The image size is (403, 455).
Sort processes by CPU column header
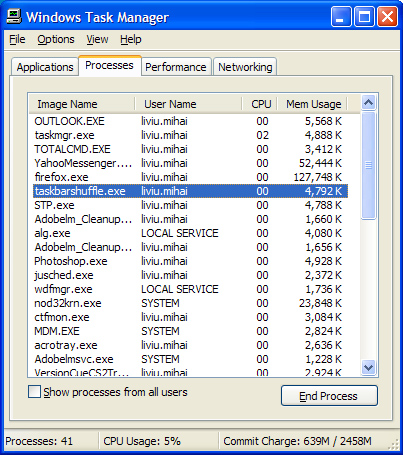(x=259, y=104)
